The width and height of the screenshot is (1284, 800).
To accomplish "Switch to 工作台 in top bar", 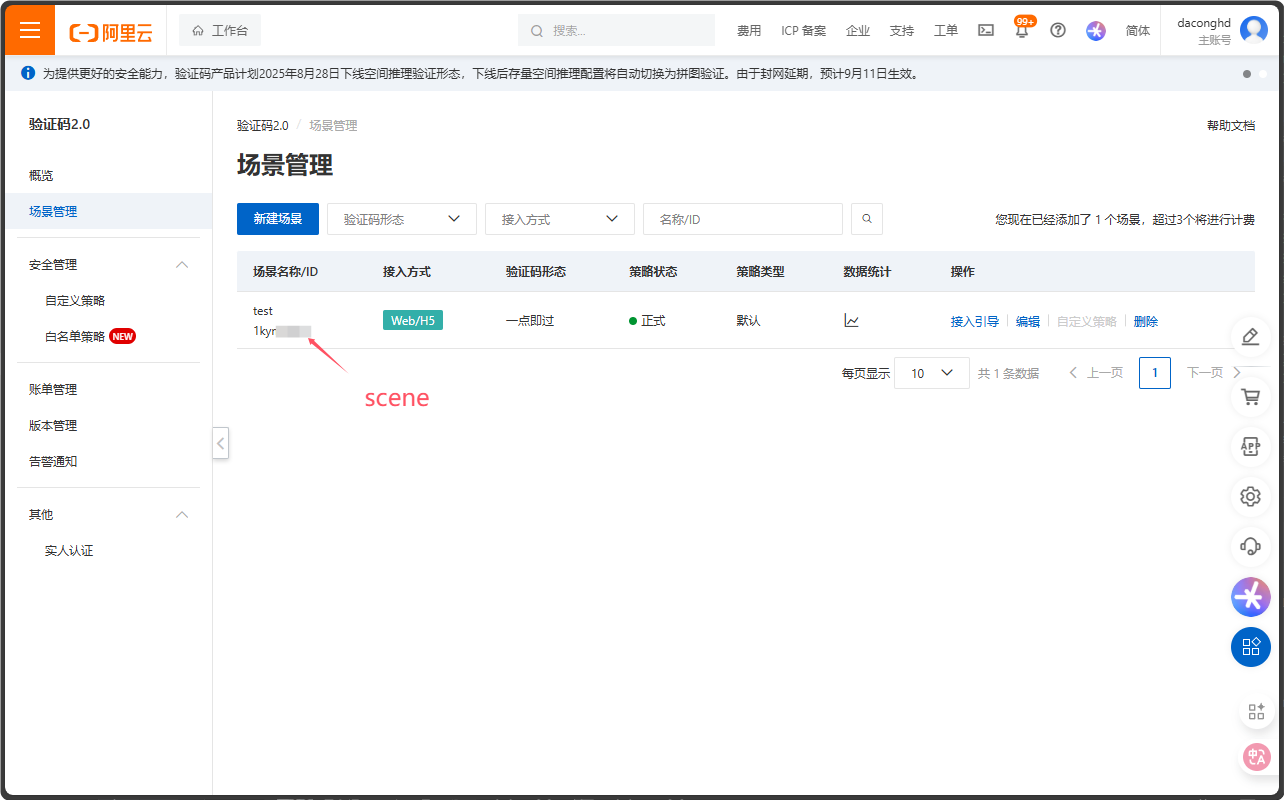I will coord(219,30).
